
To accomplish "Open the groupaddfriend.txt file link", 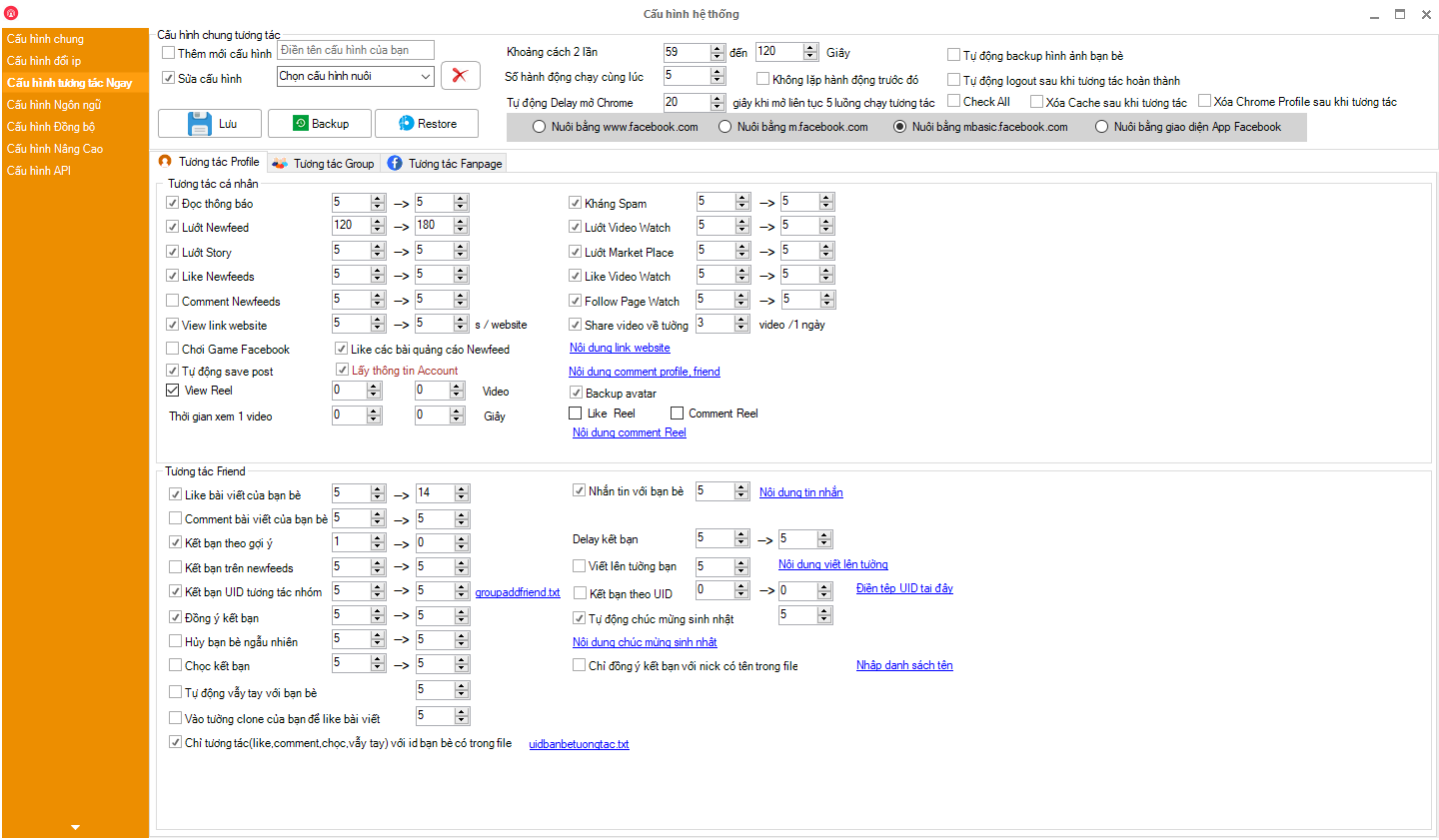I will pos(517,592).
